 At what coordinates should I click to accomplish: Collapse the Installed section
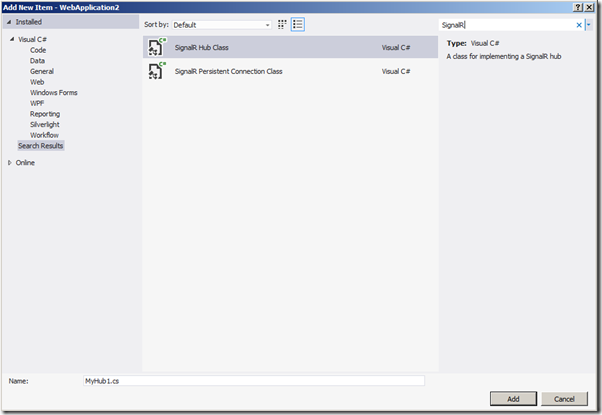pyautogui.click(x=9, y=22)
